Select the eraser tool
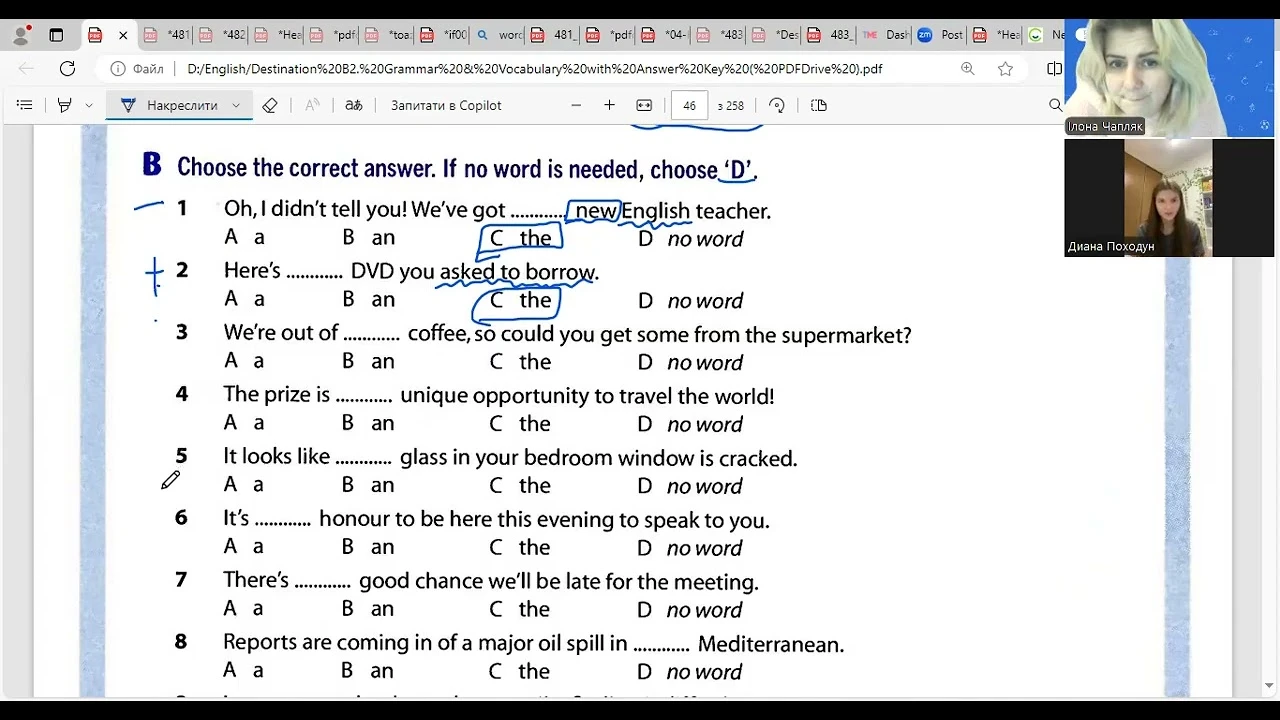Viewport: 1280px width, 720px height. [269, 105]
